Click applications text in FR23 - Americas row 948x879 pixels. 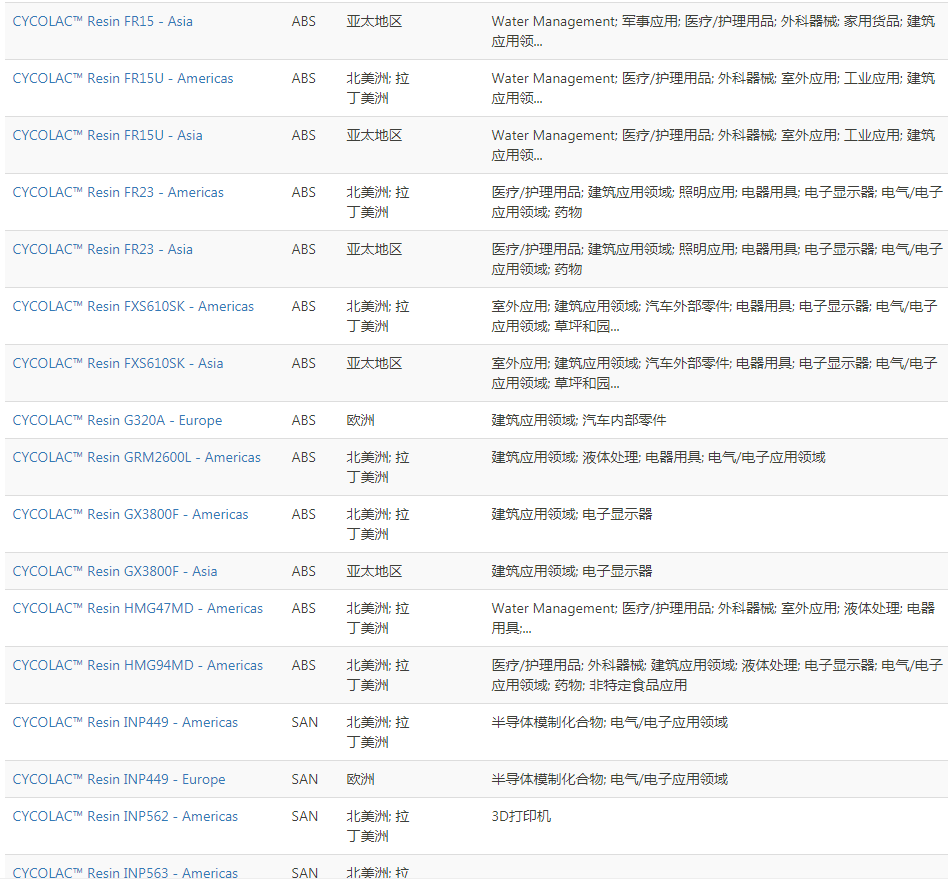coord(717,202)
